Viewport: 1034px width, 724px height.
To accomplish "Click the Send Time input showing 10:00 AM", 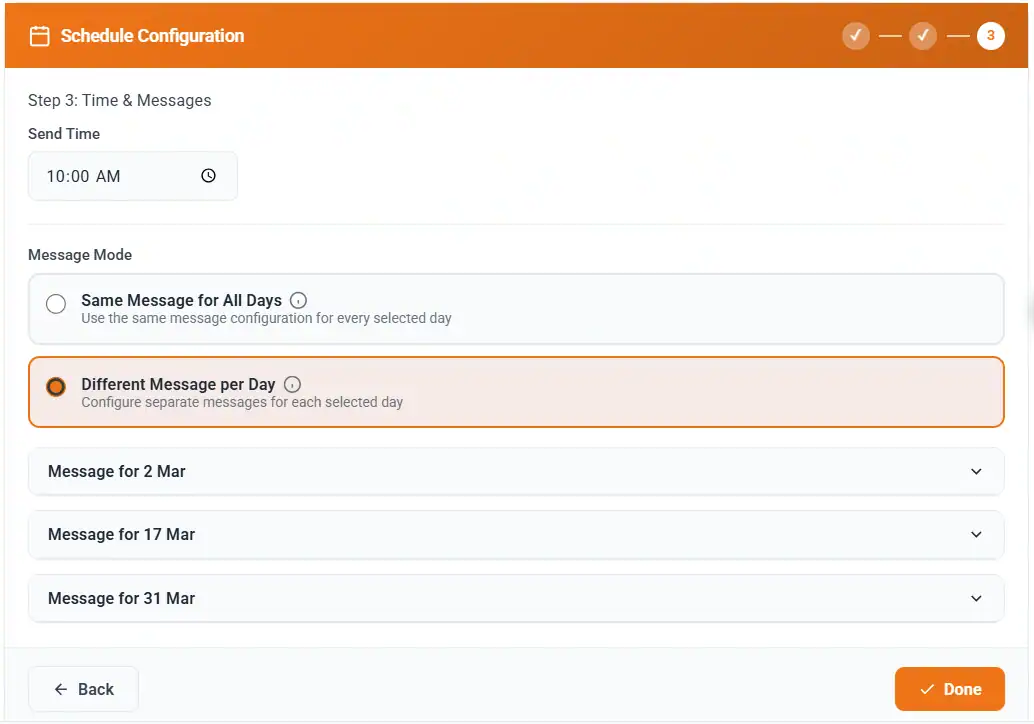I will click(120, 174).
